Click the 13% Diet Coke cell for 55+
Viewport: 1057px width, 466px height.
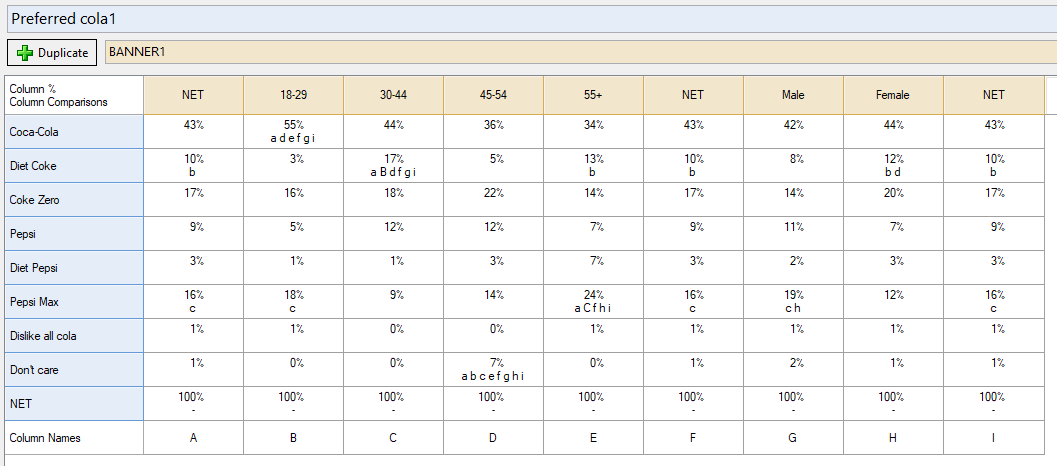pos(593,166)
